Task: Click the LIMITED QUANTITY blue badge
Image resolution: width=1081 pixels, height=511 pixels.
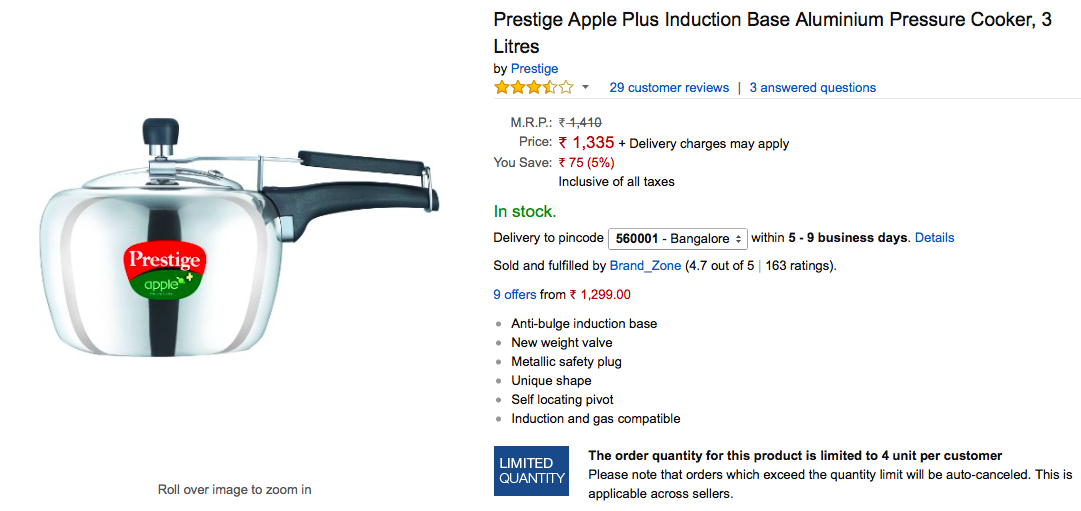Action: click(532, 471)
